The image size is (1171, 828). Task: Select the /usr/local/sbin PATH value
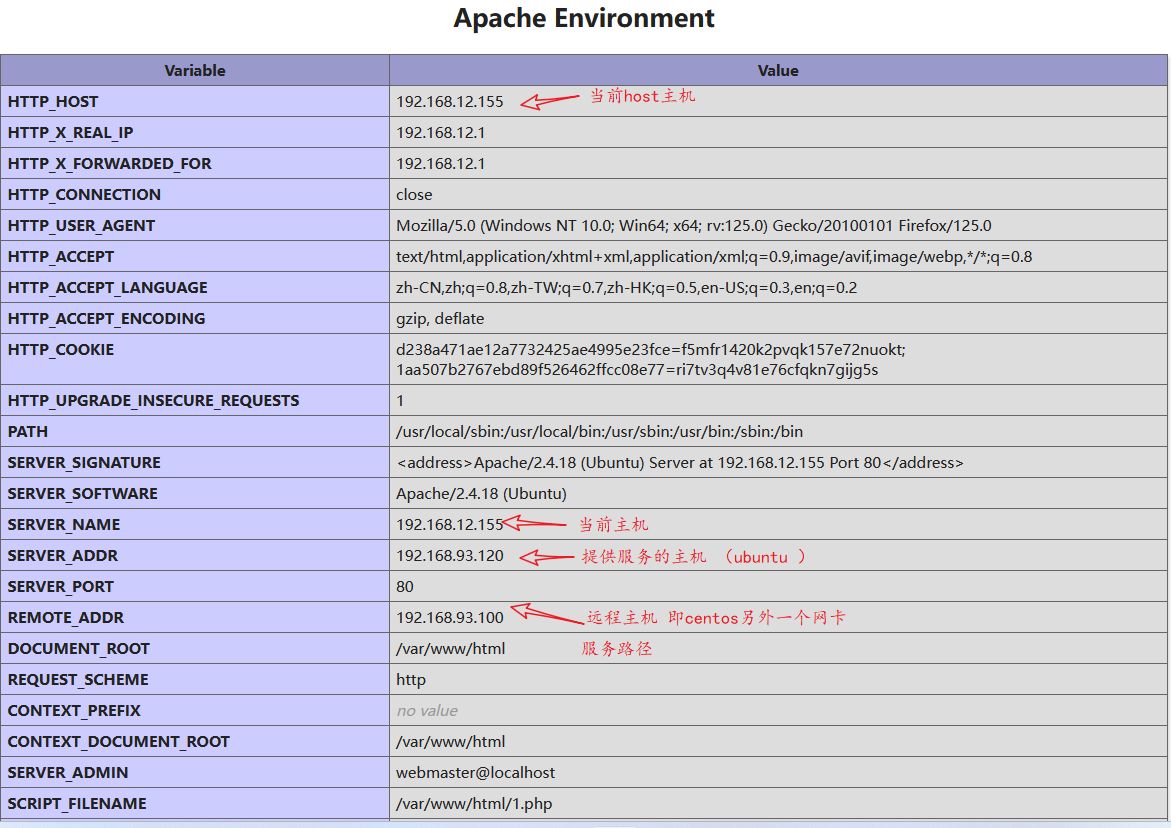[x=600, y=432]
